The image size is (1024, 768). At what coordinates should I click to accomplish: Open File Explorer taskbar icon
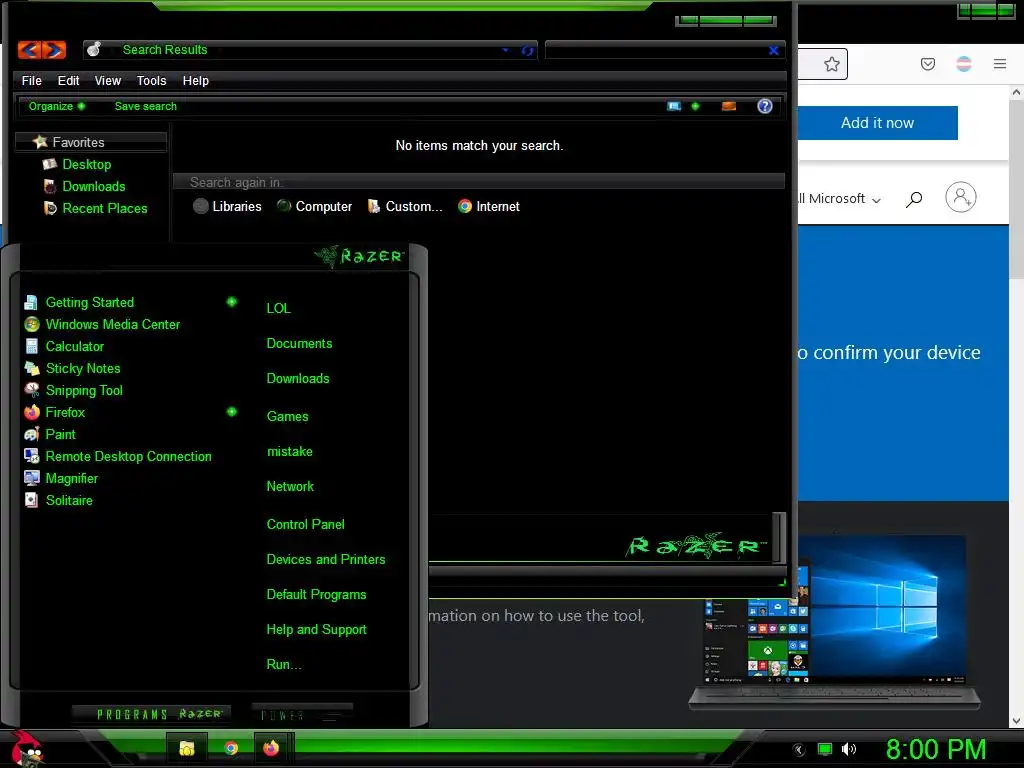[x=187, y=748]
